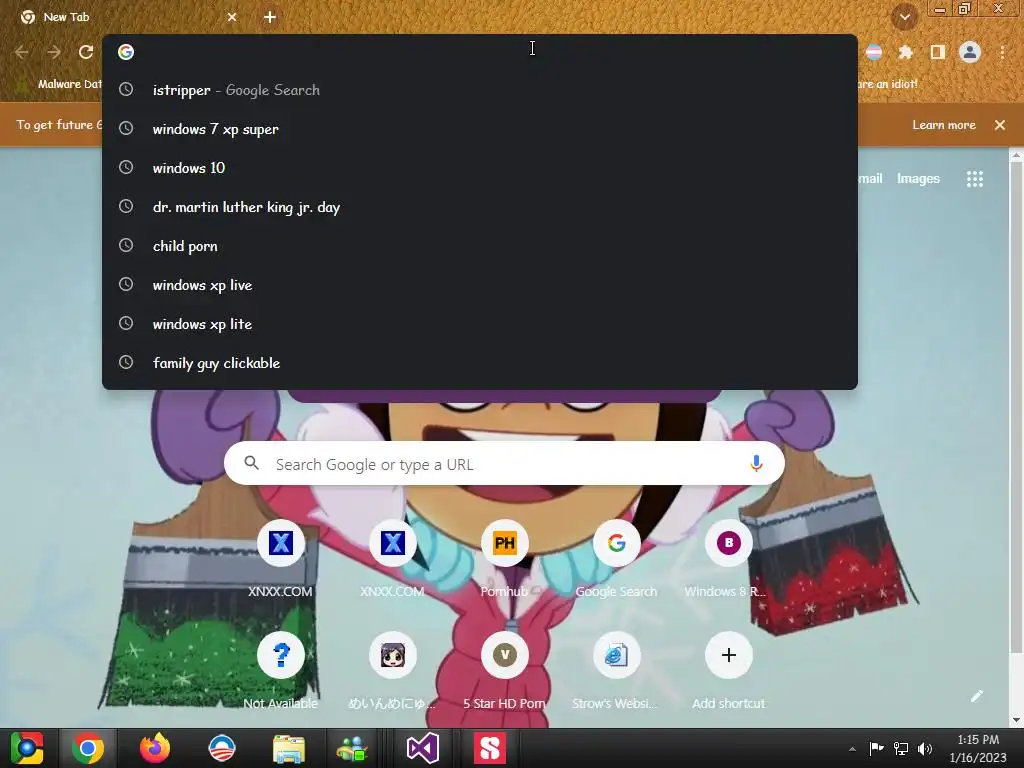Click Learn more in the info bar

pos(944,125)
